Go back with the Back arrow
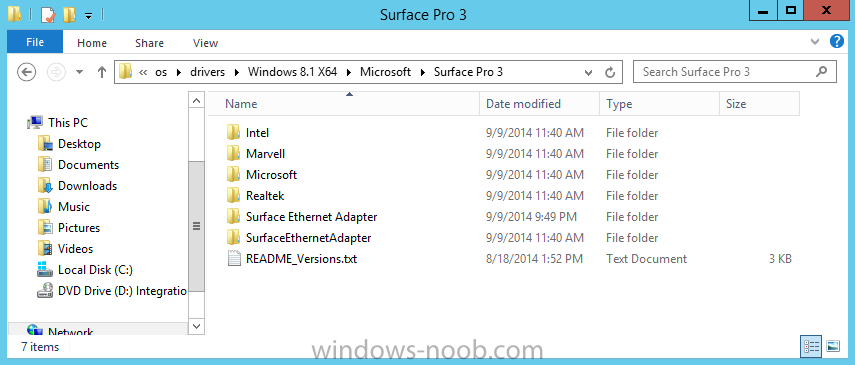Image resolution: width=855 pixels, height=365 pixels. [27, 71]
